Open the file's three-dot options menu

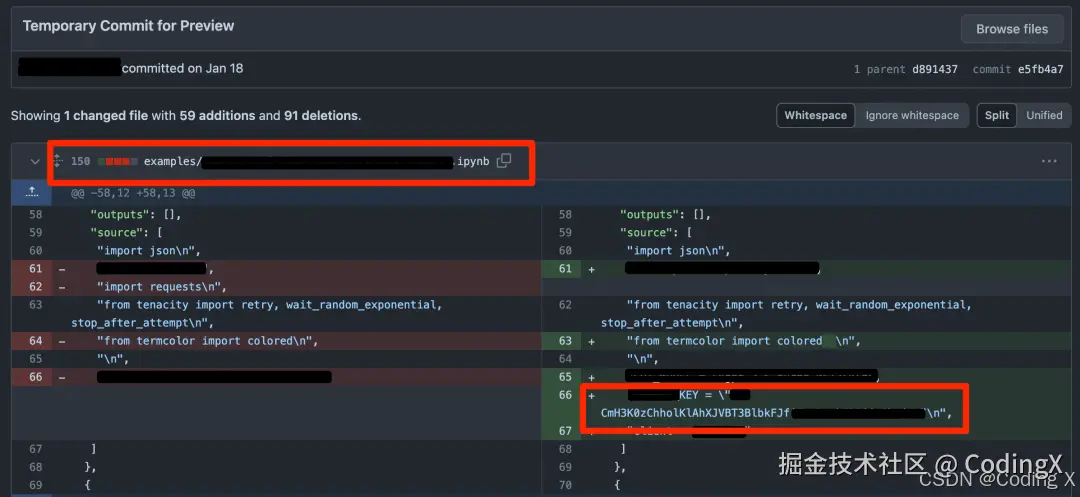(x=1049, y=161)
